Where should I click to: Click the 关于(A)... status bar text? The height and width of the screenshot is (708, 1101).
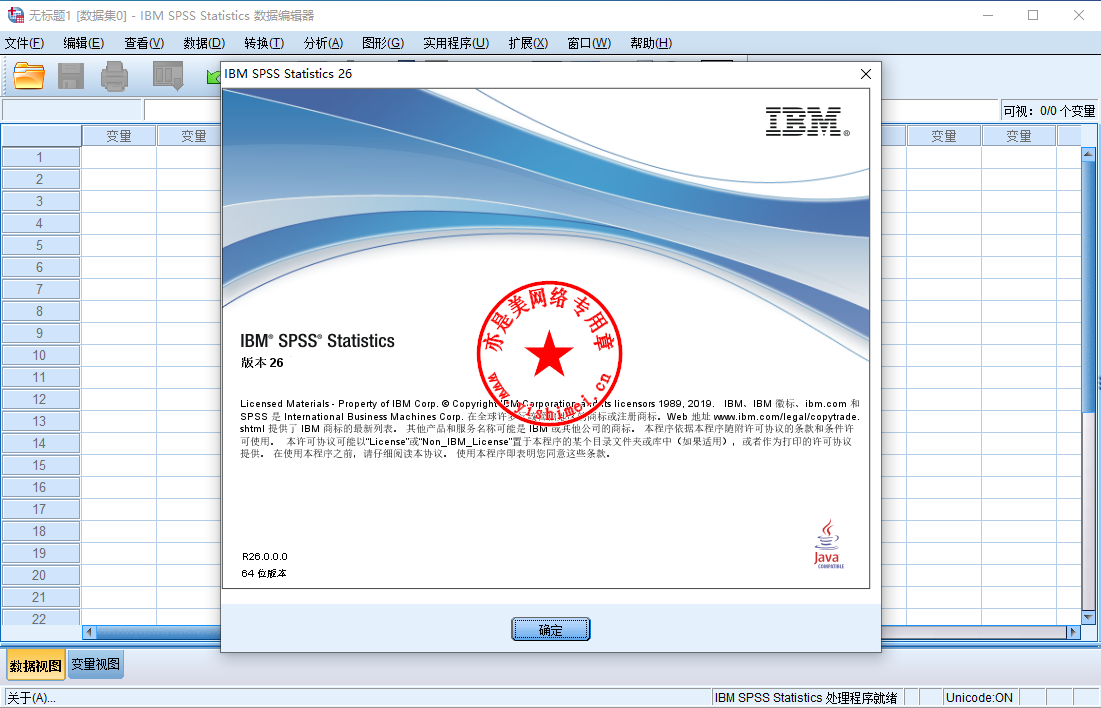click(x=32, y=697)
